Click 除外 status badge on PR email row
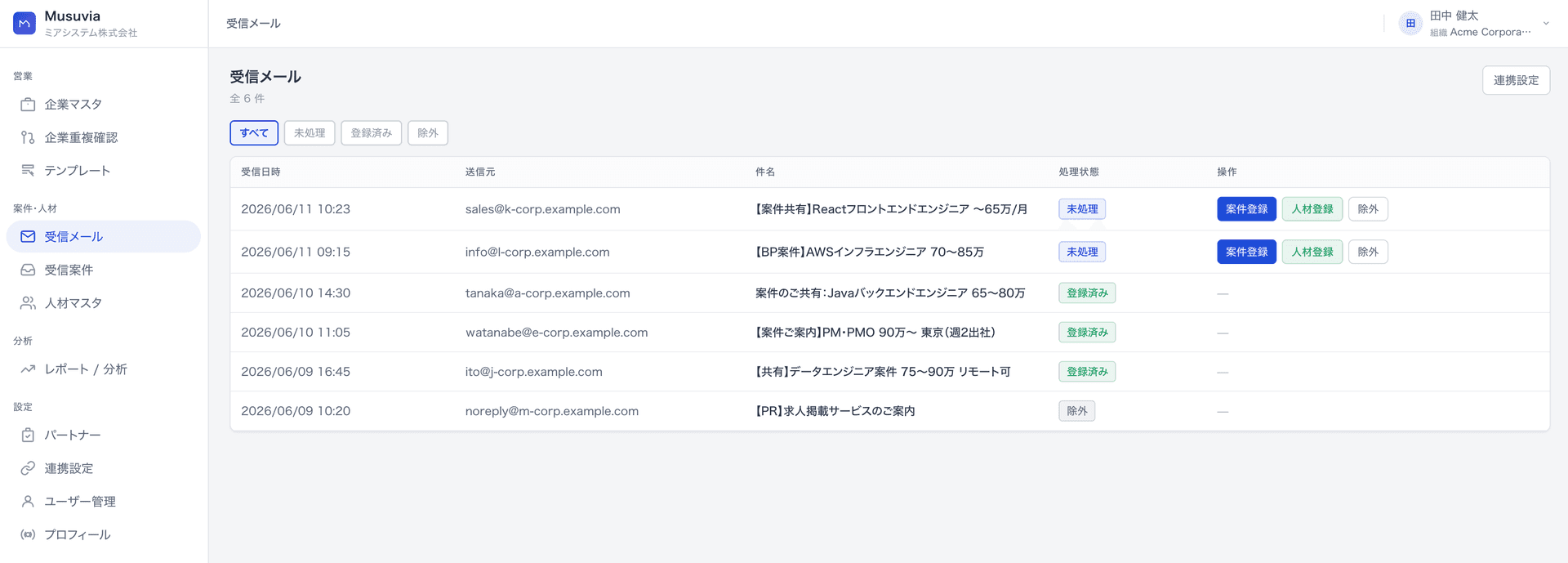This screenshot has height=563, width=1568. 1077,411
